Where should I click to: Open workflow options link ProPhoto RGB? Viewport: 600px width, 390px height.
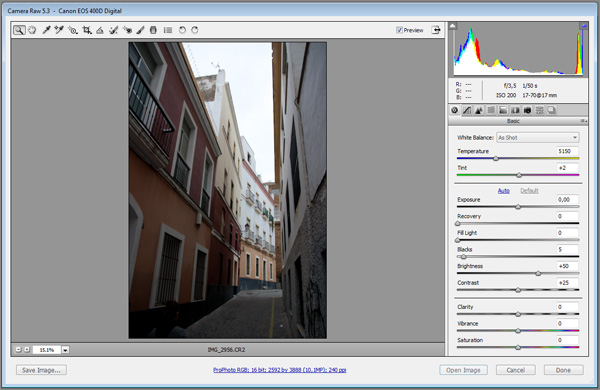click(279, 370)
